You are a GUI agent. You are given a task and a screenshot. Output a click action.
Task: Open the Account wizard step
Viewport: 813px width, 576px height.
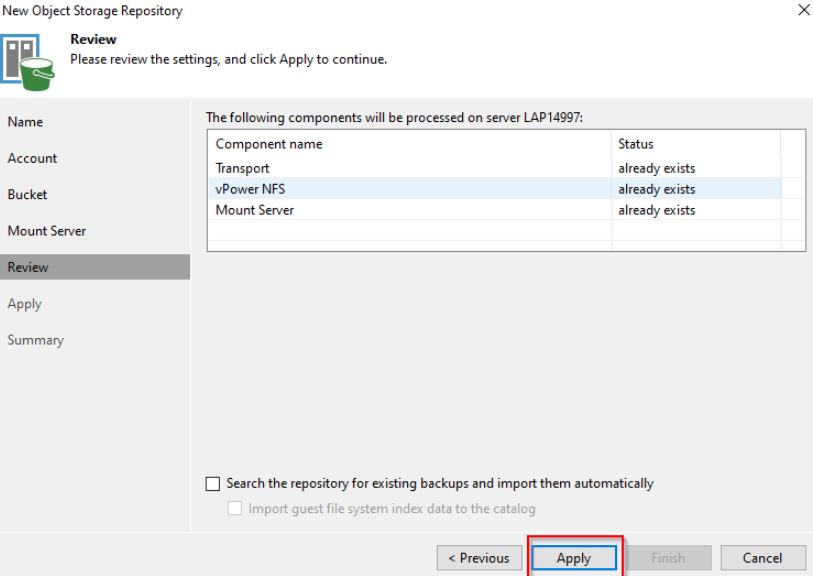33,158
